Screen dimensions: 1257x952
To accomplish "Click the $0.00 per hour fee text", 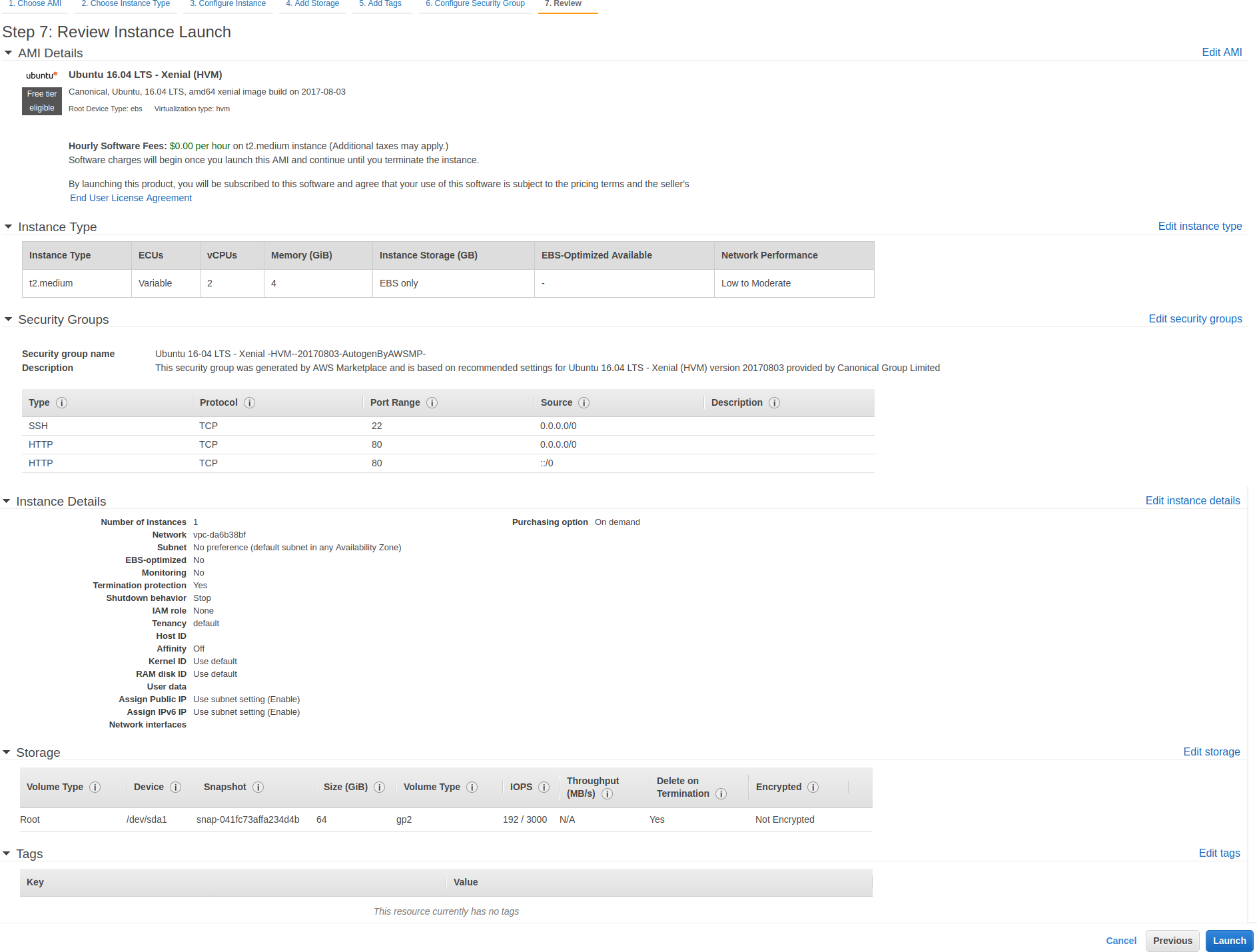I will tap(200, 147).
